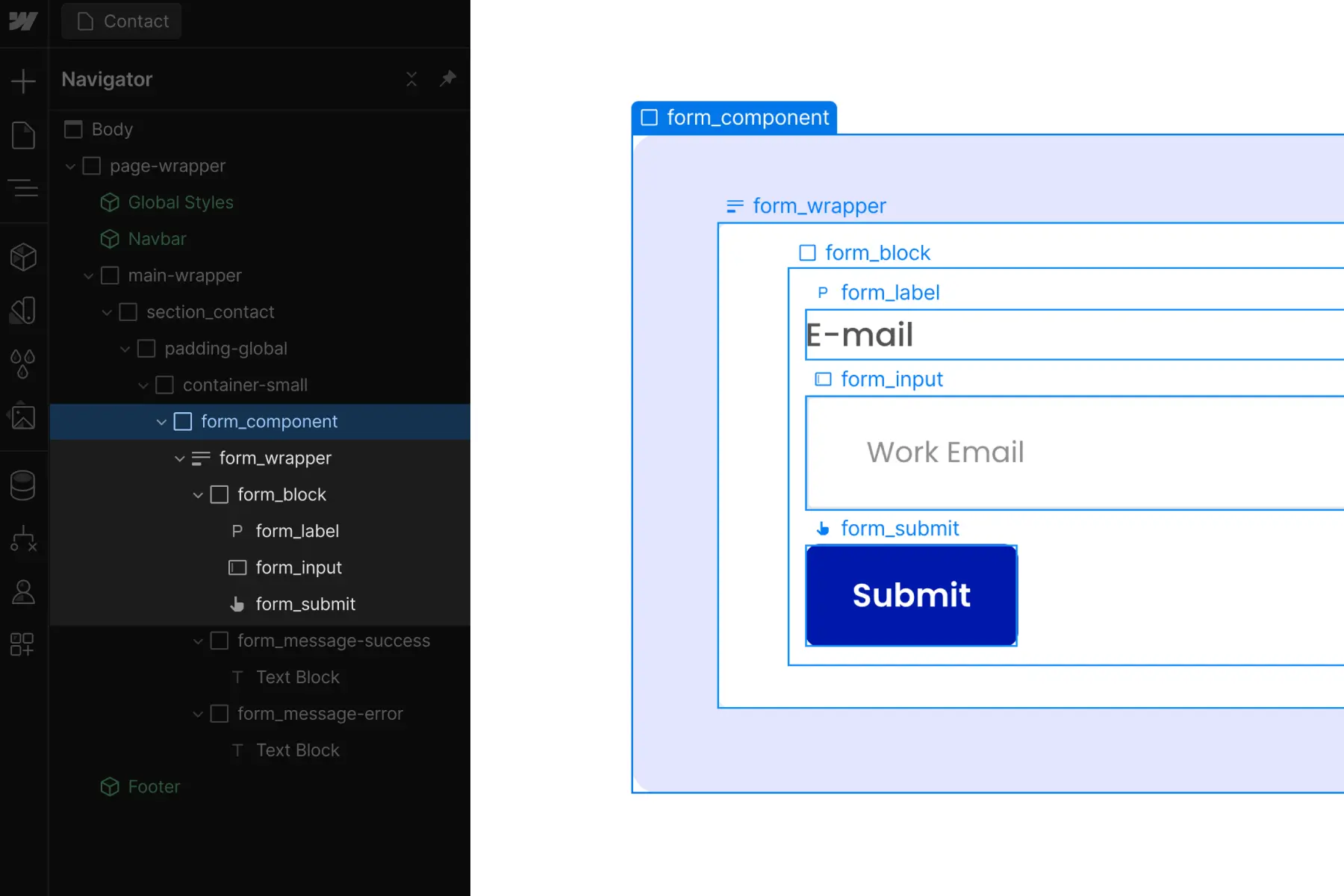The height and width of the screenshot is (896, 1344).
Task: Open the Apps grid icon in sidebar
Action: (x=23, y=644)
